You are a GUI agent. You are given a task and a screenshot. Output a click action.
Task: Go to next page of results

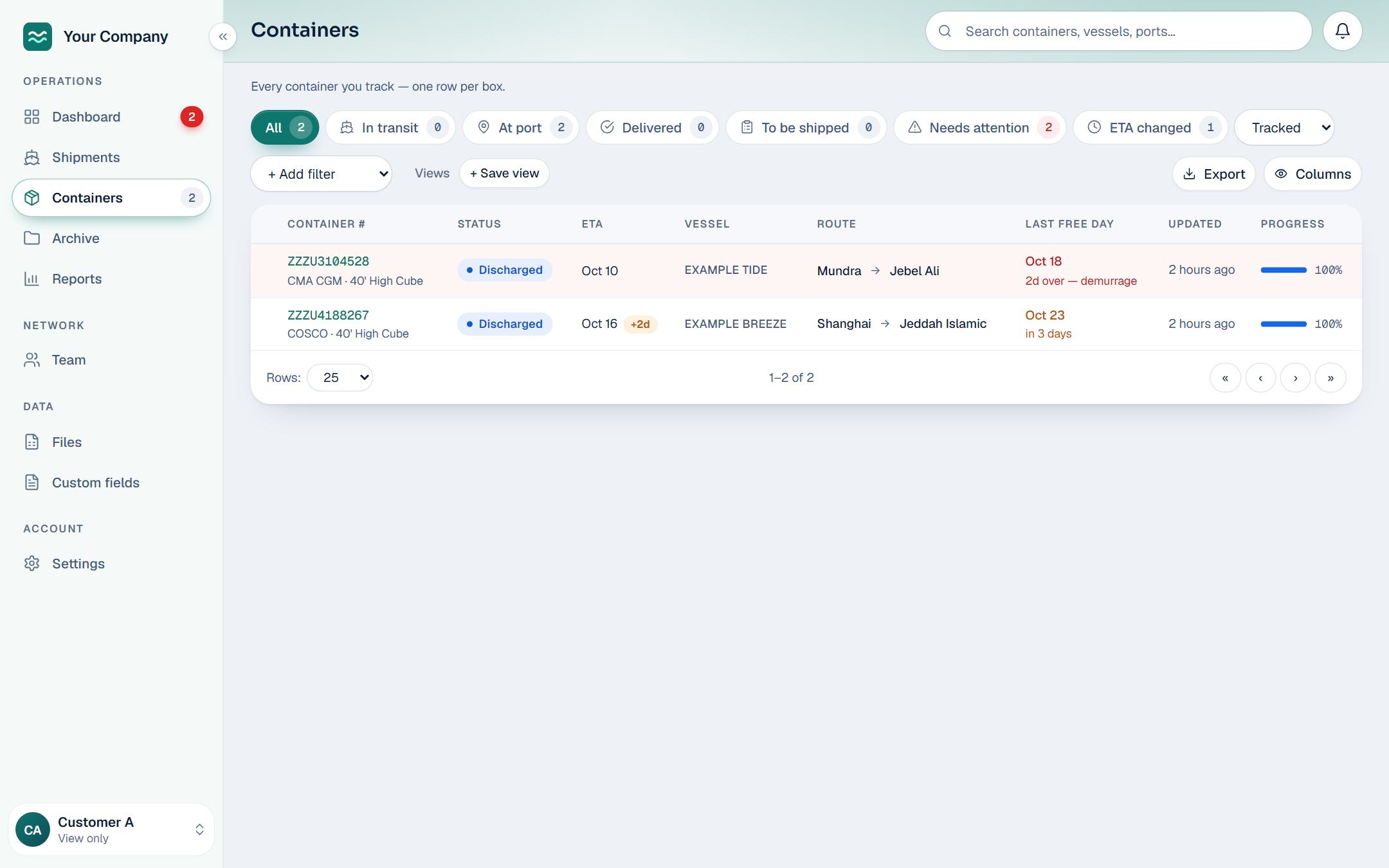click(x=1295, y=377)
